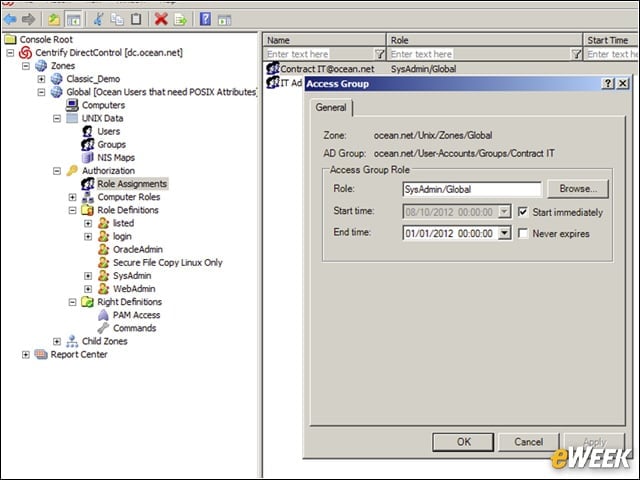640x480 pixels.
Task: Collapse the Right Definitions folder
Action: click(x=72, y=302)
